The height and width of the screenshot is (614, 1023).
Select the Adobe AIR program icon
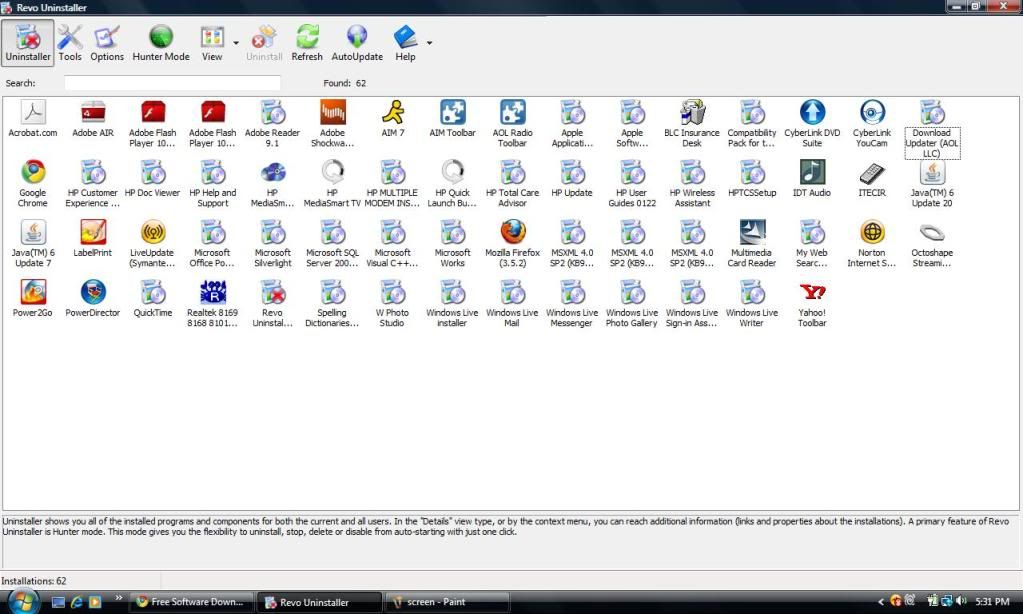coord(93,112)
